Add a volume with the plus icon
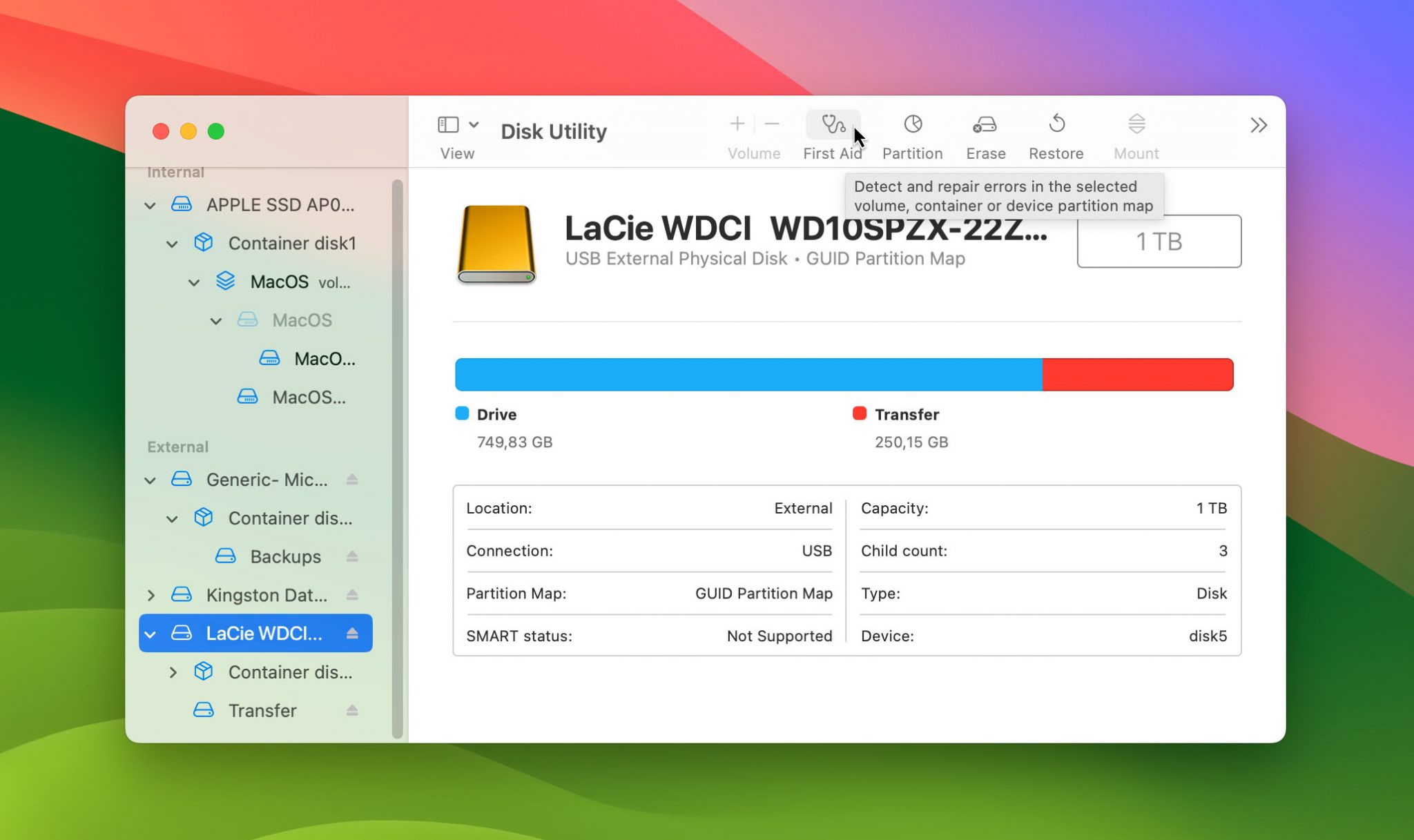Viewport: 1414px width, 840px height. click(x=737, y=124)
